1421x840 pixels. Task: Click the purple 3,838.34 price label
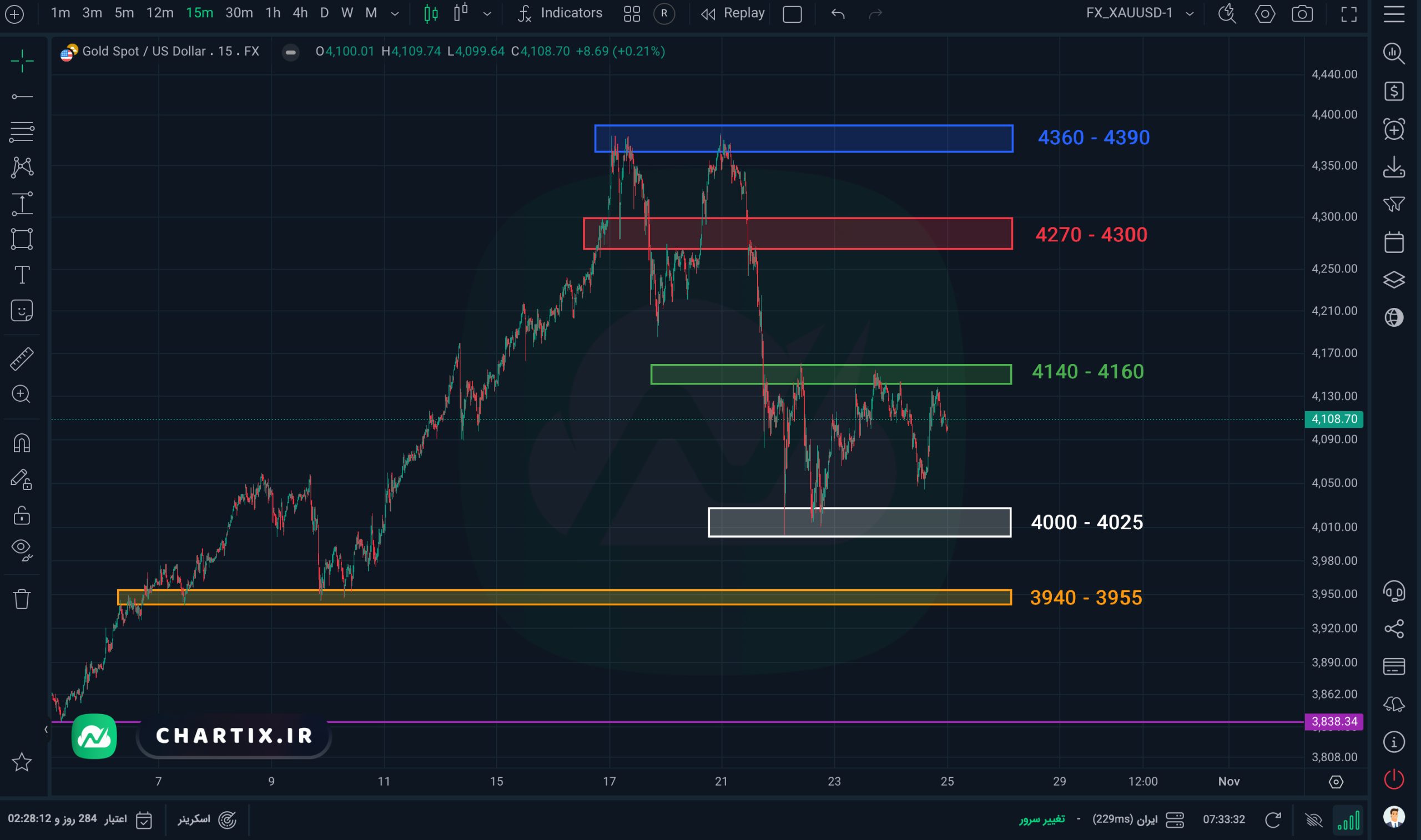click(1334, 721)
